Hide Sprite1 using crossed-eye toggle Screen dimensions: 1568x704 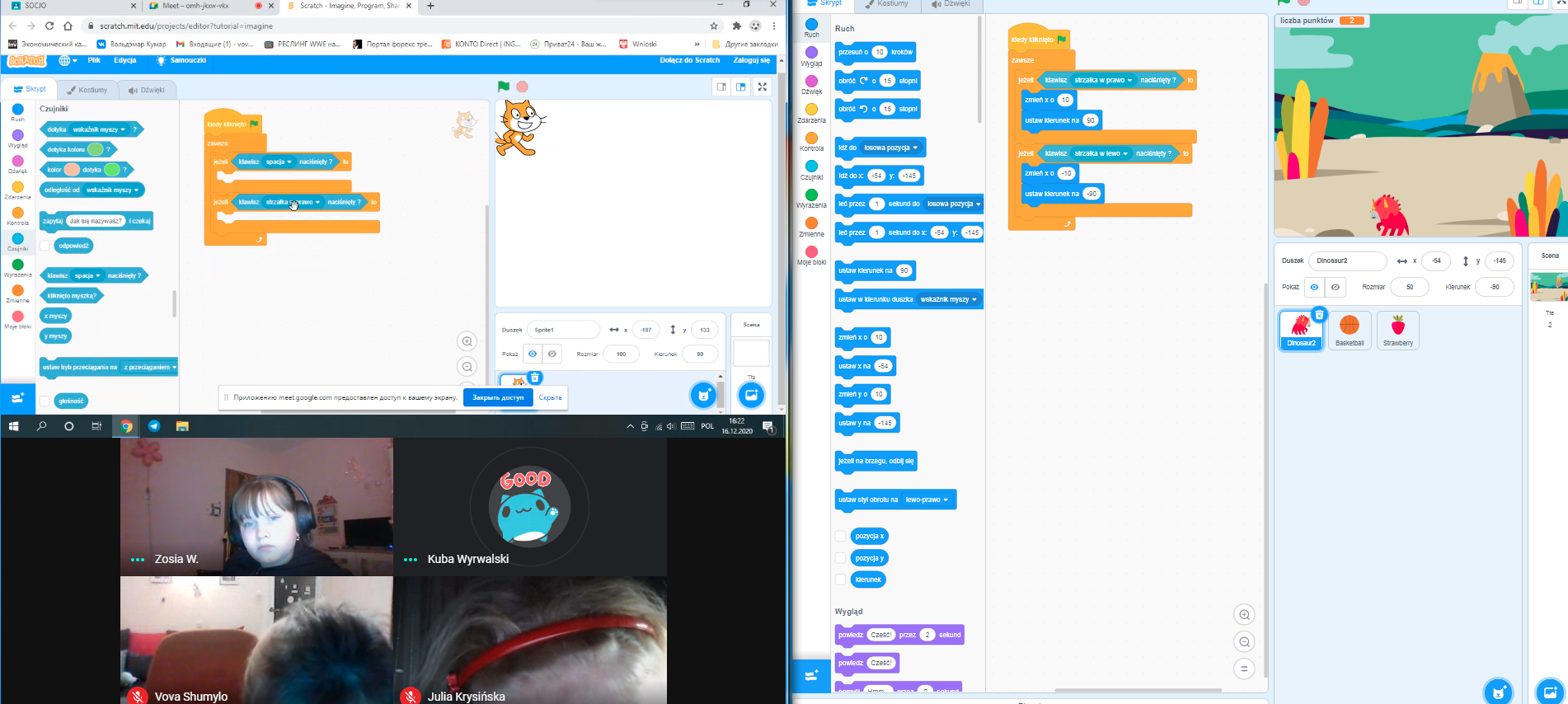tap(552, 354)
